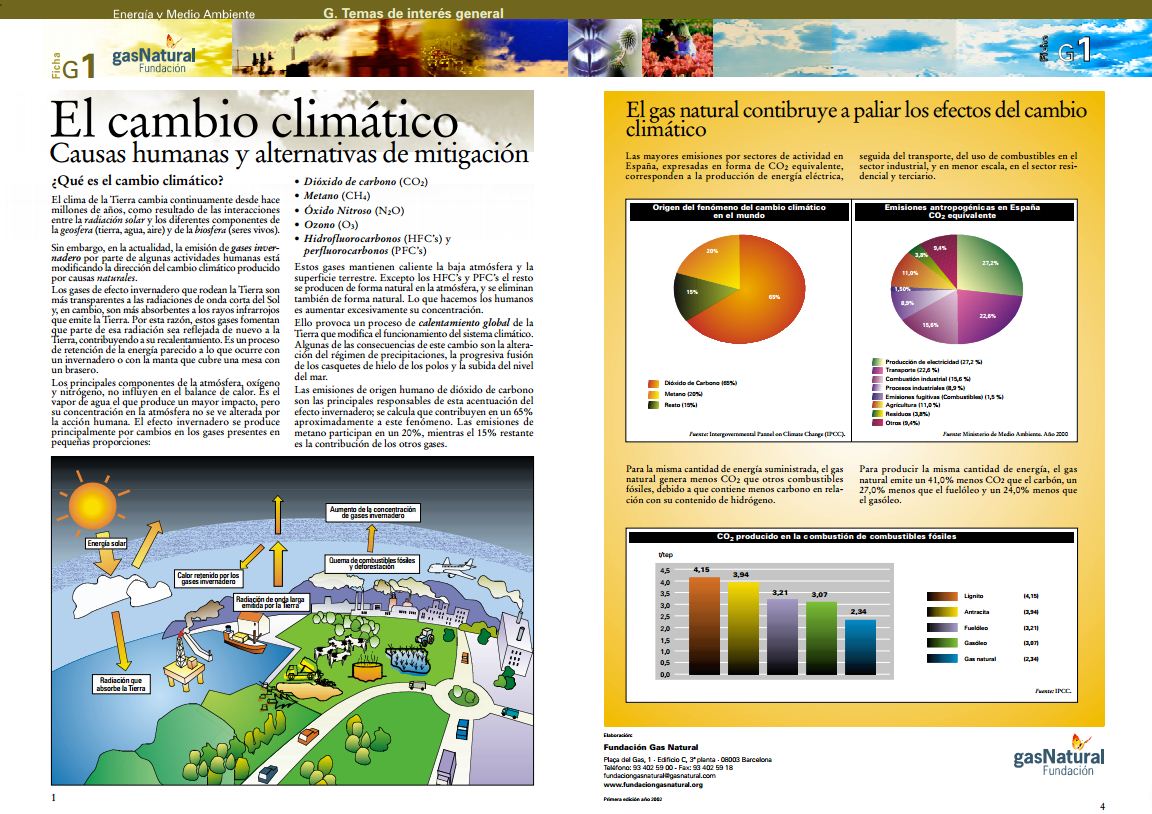Click the Antracita legend swatch in the bar chart

pos(941,612)
